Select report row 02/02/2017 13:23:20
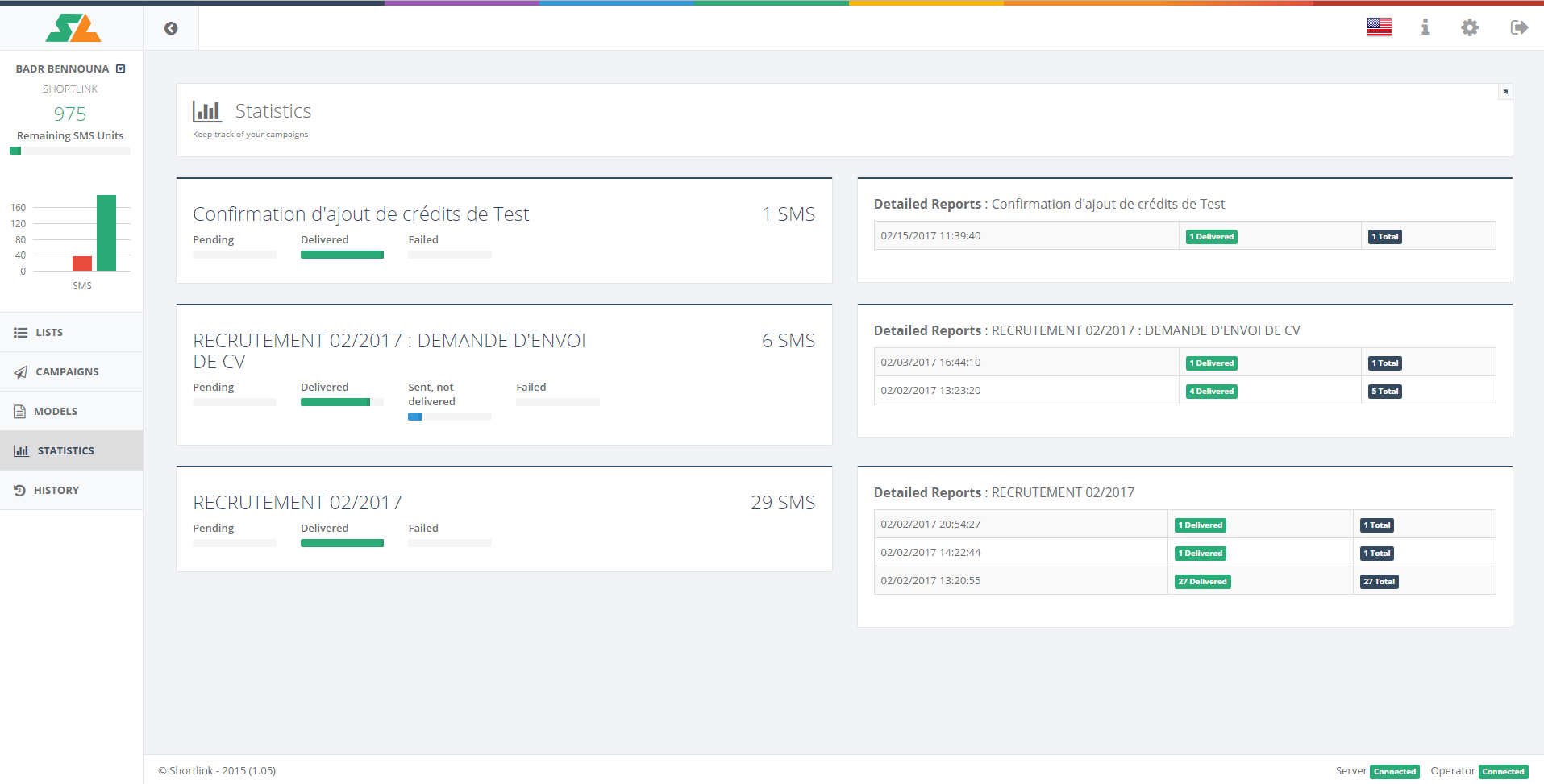1544x784 pixels. (1184, 390)
